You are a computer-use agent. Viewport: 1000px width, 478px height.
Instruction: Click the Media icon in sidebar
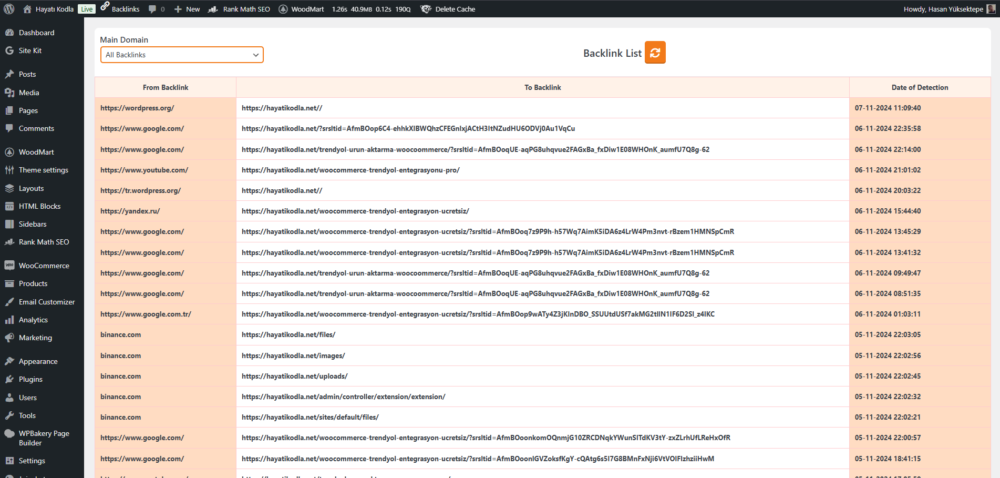click(9, 92)
